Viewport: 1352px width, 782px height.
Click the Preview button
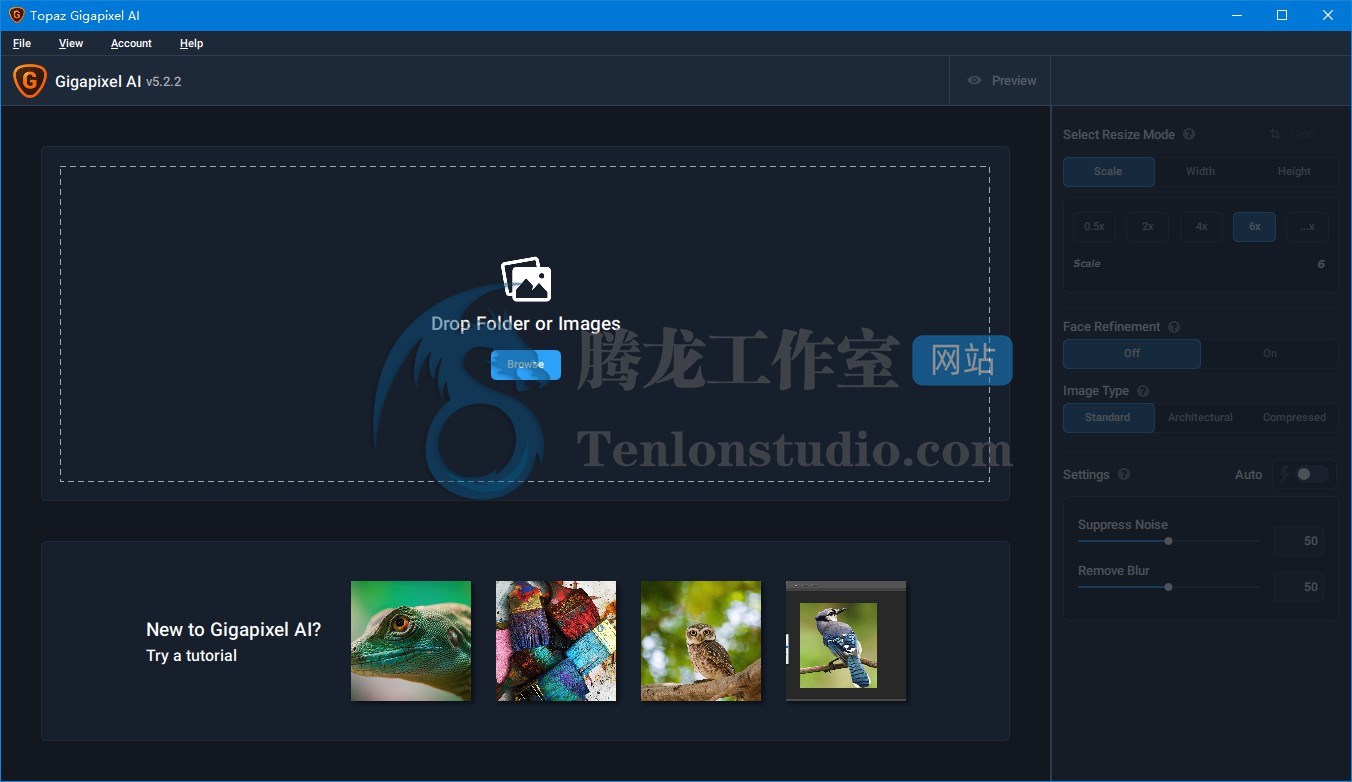pyautogui.click(x=1001, y=81)
